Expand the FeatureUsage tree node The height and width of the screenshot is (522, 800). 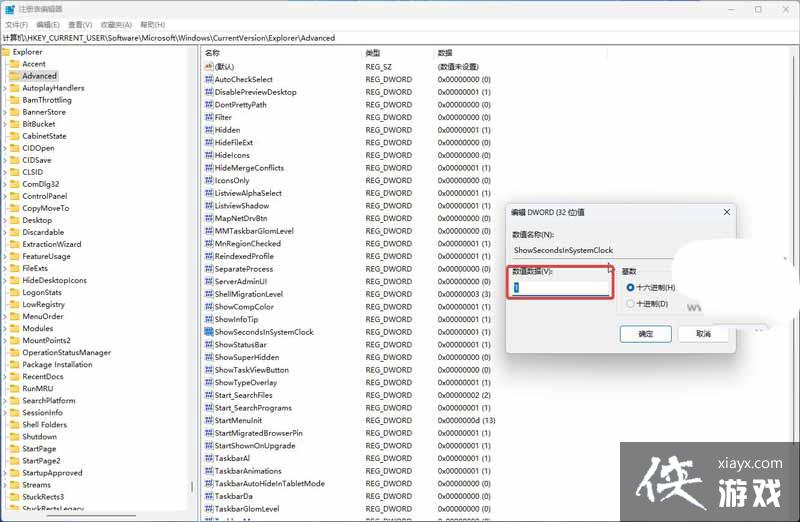(5, 257)
